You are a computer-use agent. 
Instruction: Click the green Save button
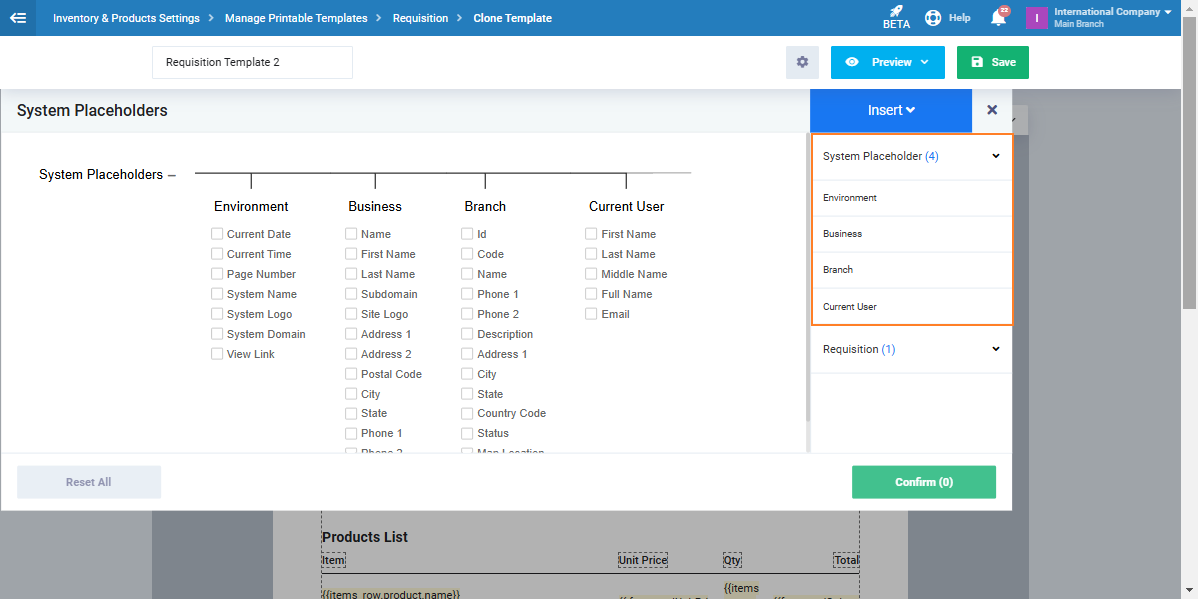coord(992,62)
